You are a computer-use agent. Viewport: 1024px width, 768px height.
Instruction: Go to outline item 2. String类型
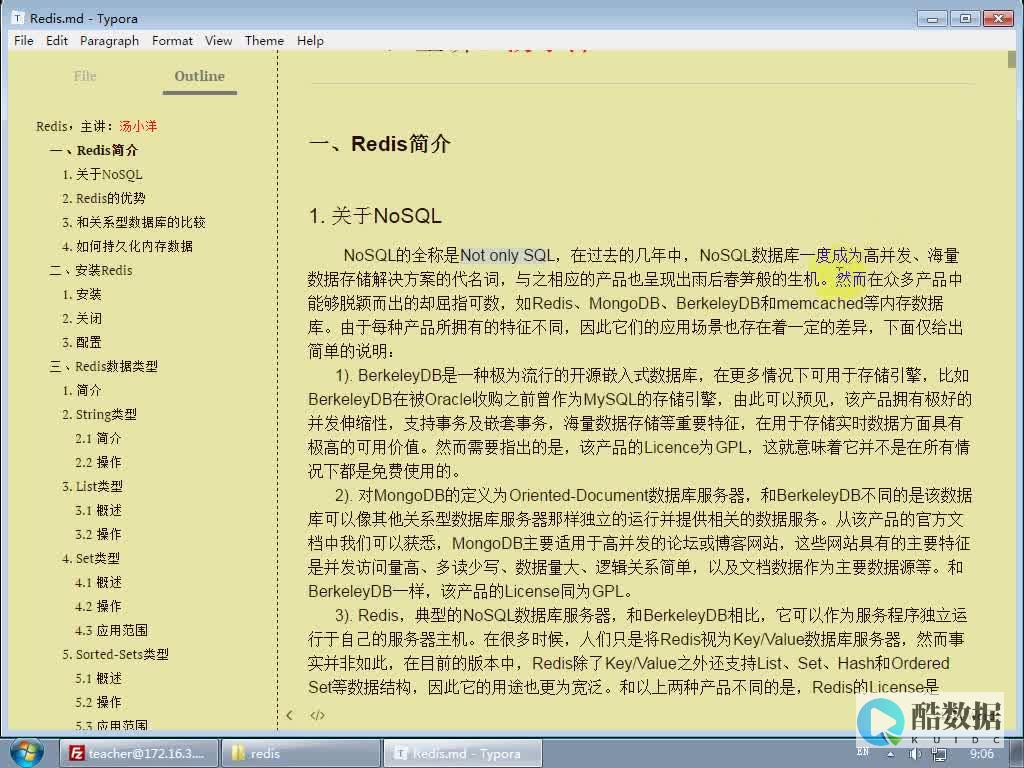pyautogui.click(x=100, y=415)
